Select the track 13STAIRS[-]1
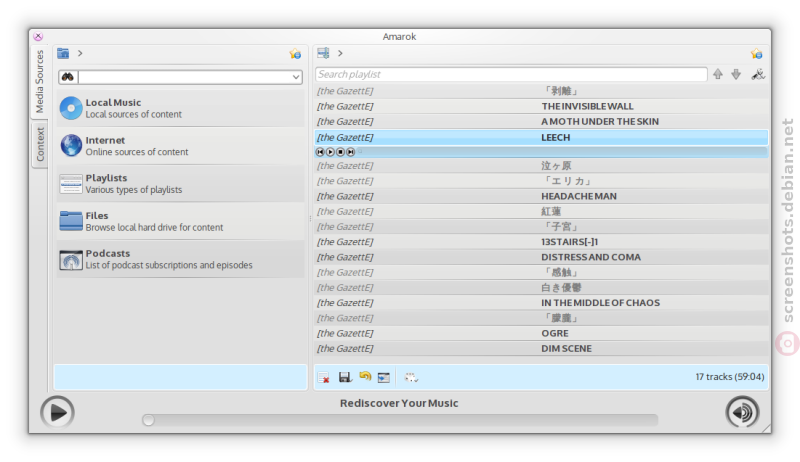The width and height of the screenshot is (800, 462). [x=541, y=242]
